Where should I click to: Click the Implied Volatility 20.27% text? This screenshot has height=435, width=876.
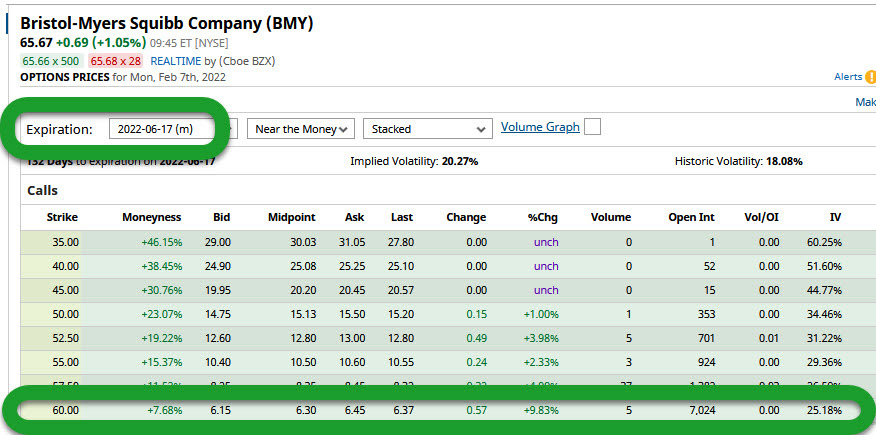click(414, 161)
